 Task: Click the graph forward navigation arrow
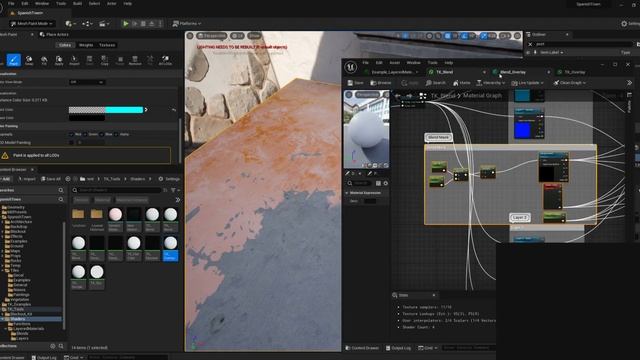pyautogui.click(x=409, y=96)
